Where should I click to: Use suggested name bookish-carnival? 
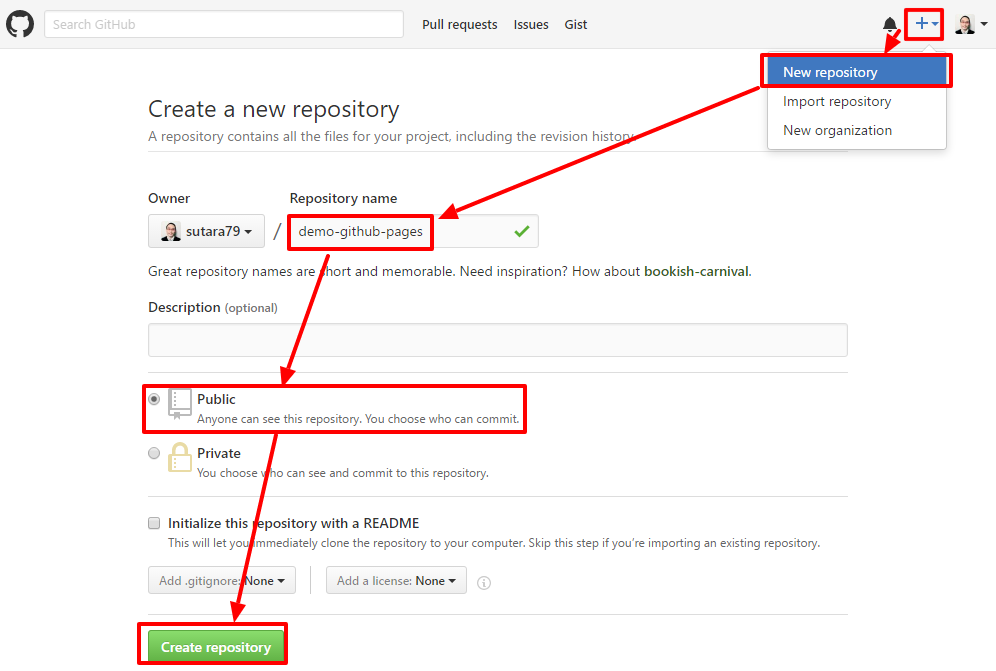tap(696, 271)
